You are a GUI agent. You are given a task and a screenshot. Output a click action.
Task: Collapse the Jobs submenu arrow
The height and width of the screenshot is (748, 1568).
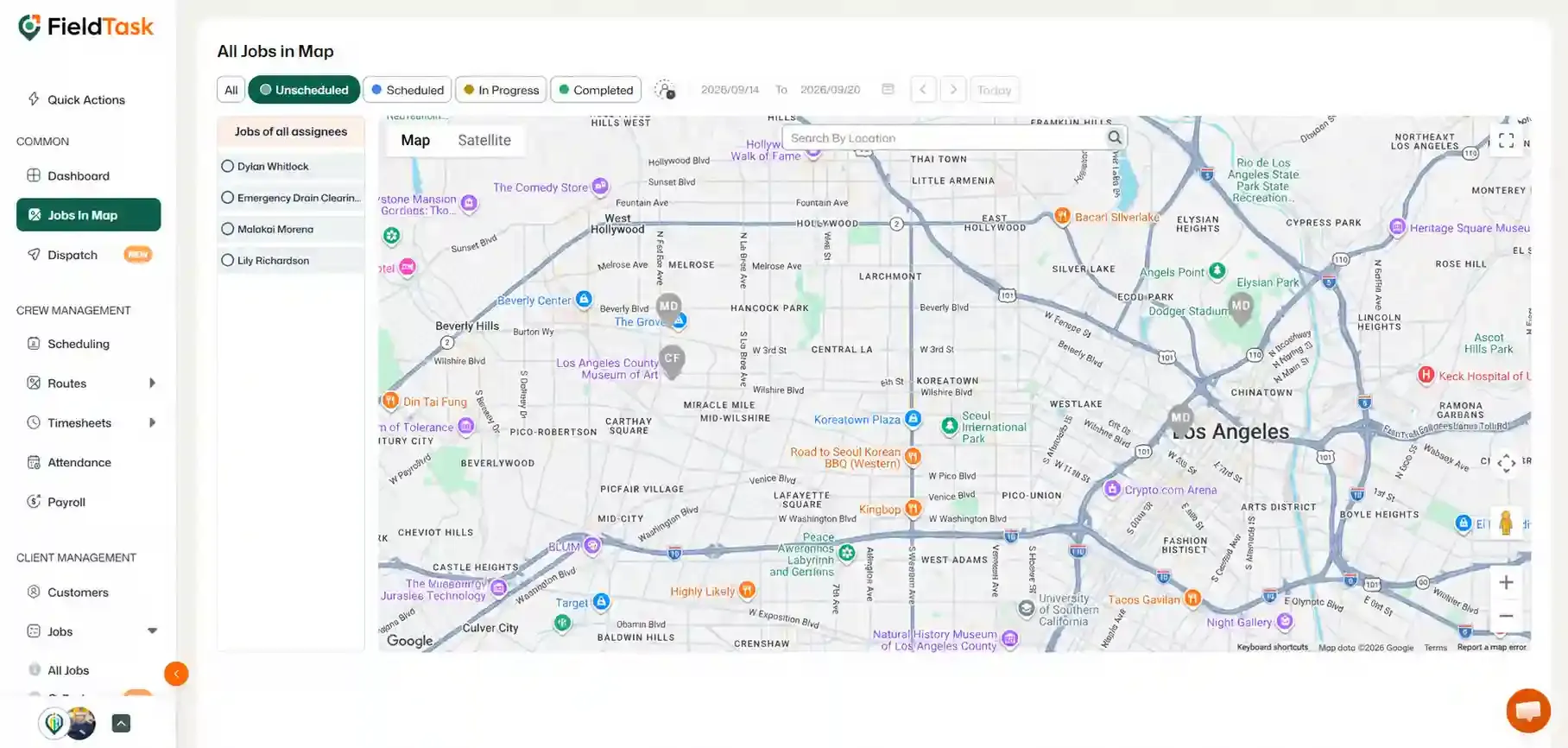coord(152,631)
